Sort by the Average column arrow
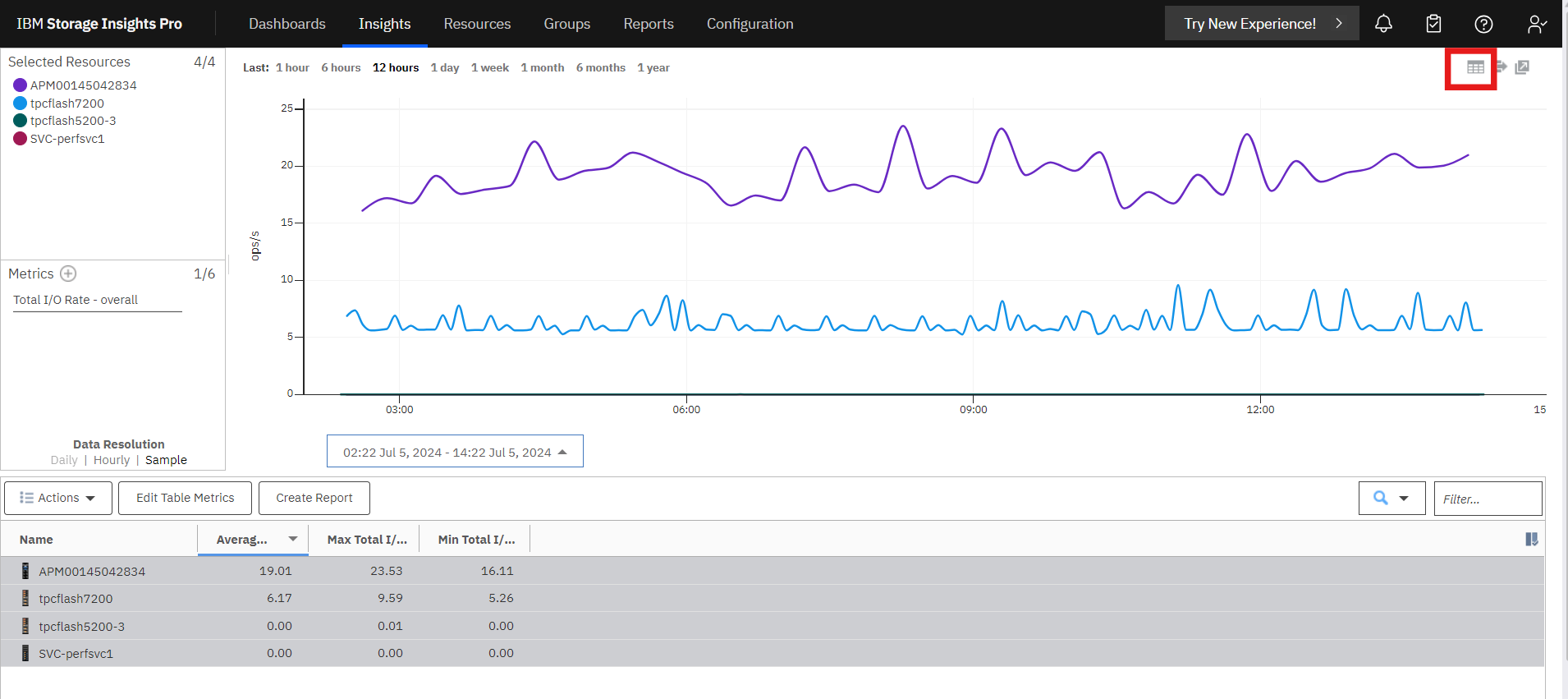The height and width of the screenshot is (699, 1568). coord(293,539)
